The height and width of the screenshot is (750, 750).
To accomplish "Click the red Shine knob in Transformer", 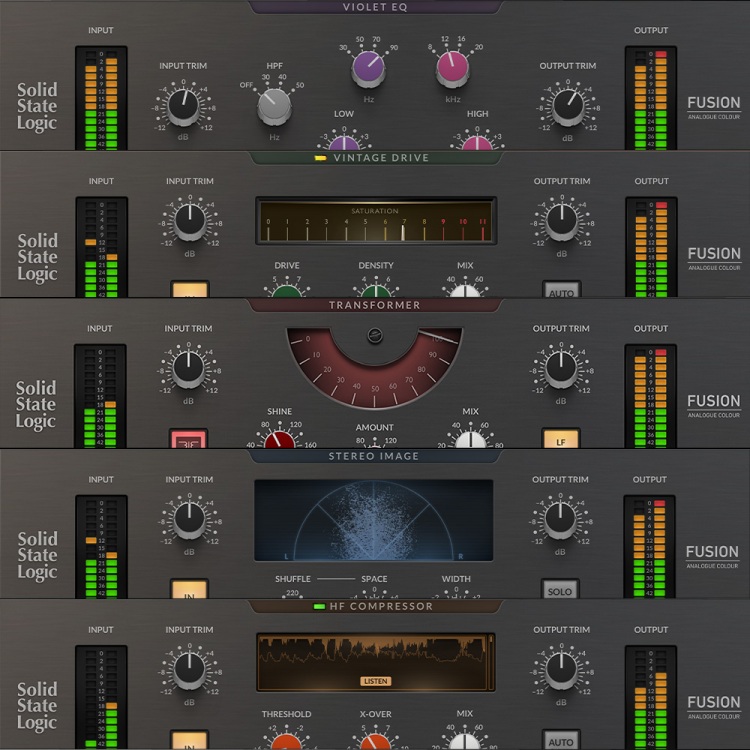I will (280, 440).
